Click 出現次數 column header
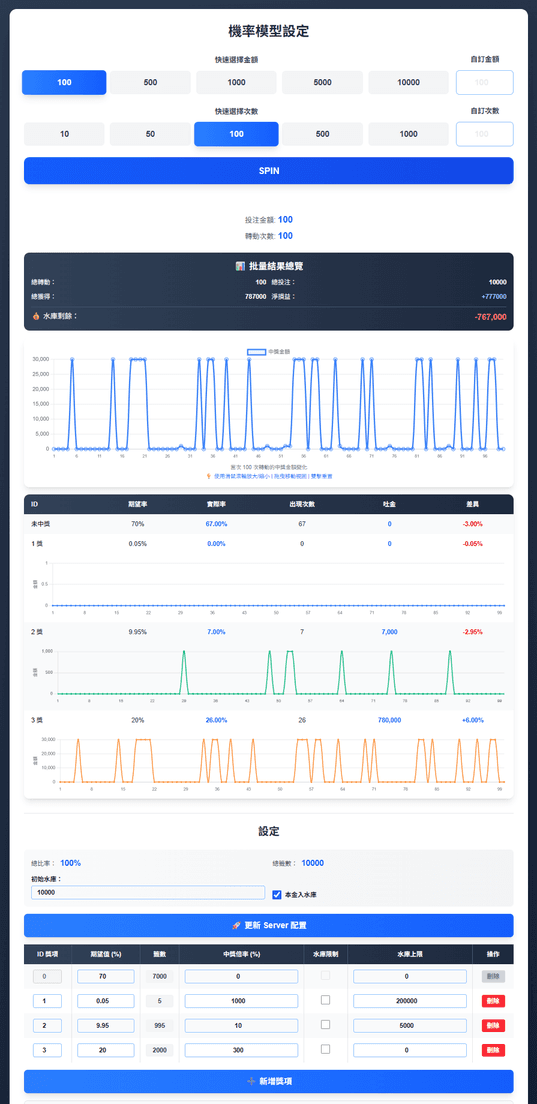537x1104 pixels. 302,504
